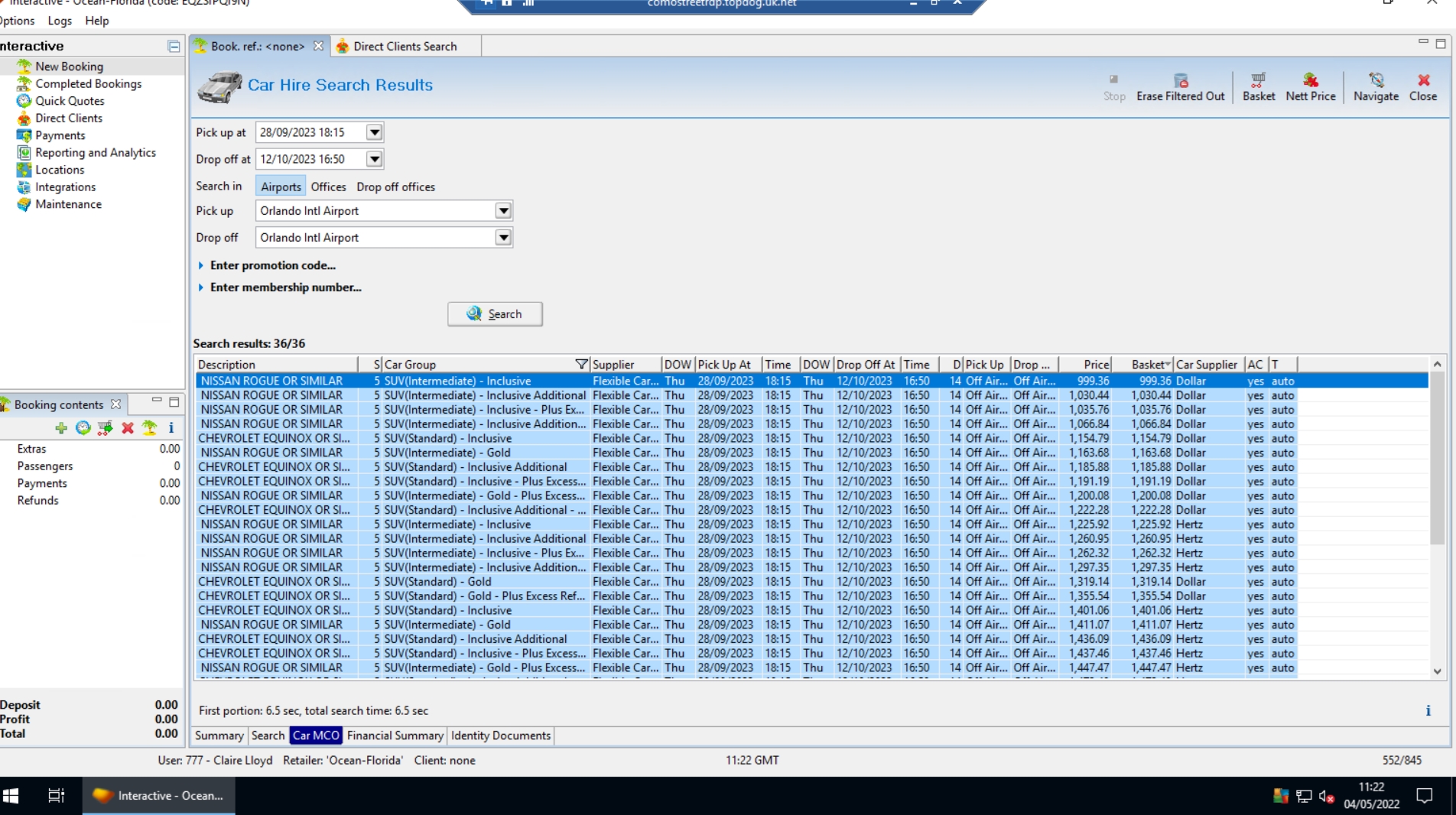Switch to the Search bottom tab
1456x815 pixels.
click(268, 735)
